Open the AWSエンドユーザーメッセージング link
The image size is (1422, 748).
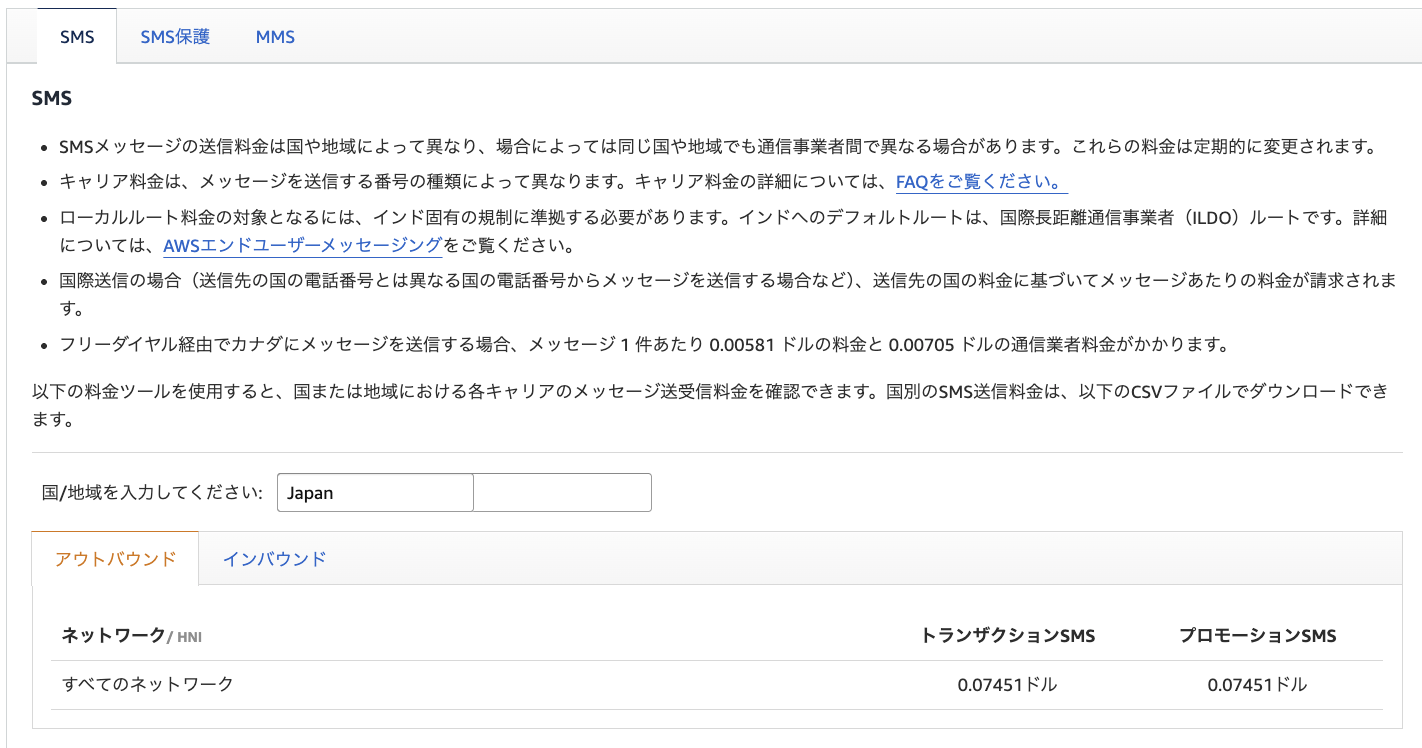302,243
